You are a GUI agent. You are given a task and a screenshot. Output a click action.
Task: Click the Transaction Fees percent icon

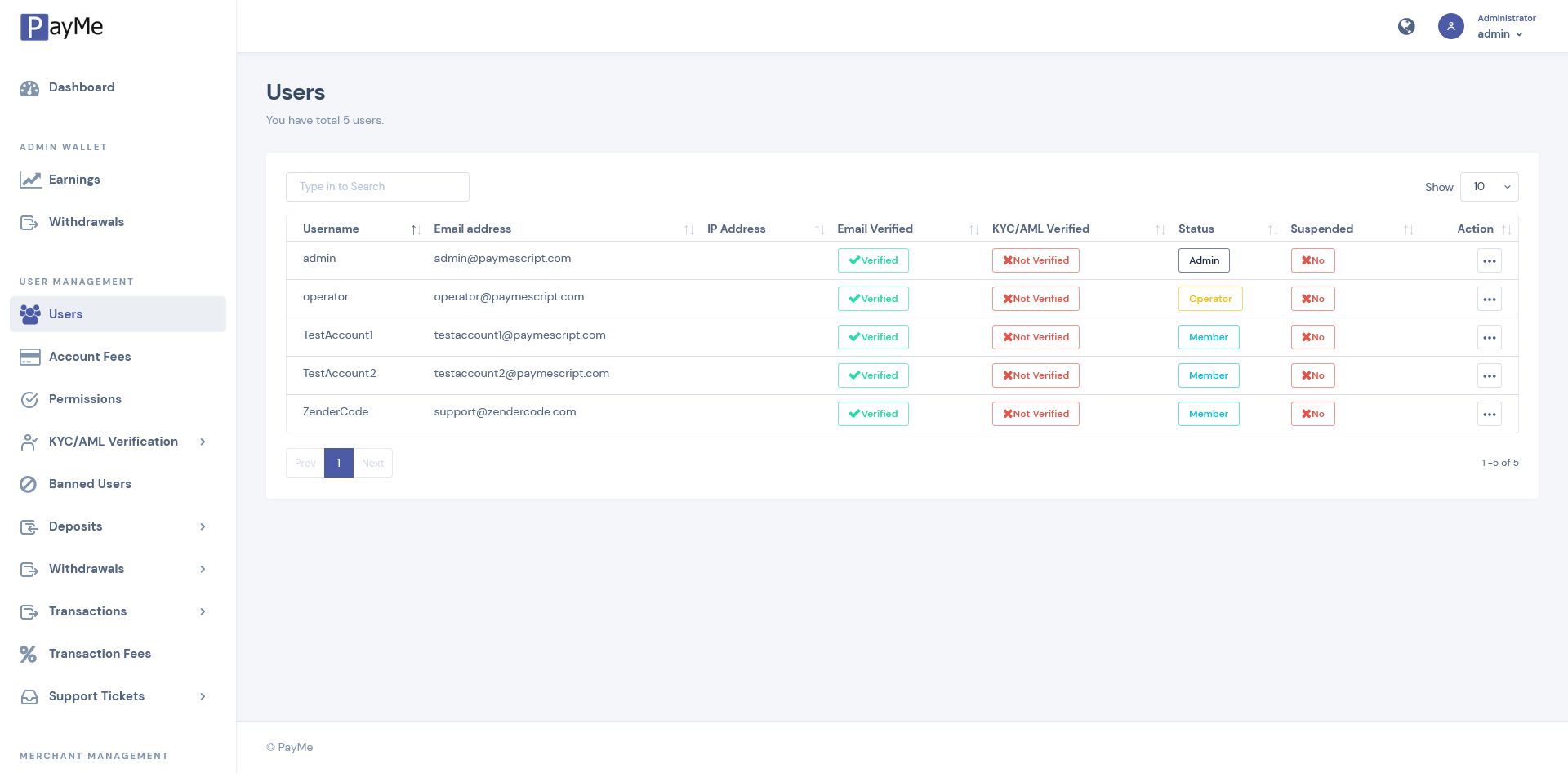[x=29, y=654]
